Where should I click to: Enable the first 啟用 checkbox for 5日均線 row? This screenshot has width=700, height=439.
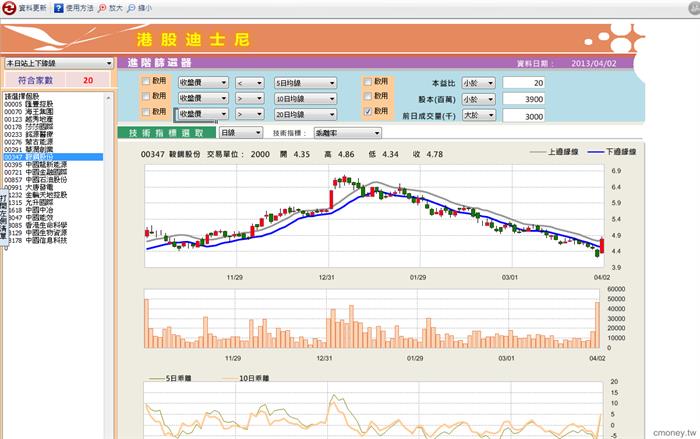[x=146, y=82]
